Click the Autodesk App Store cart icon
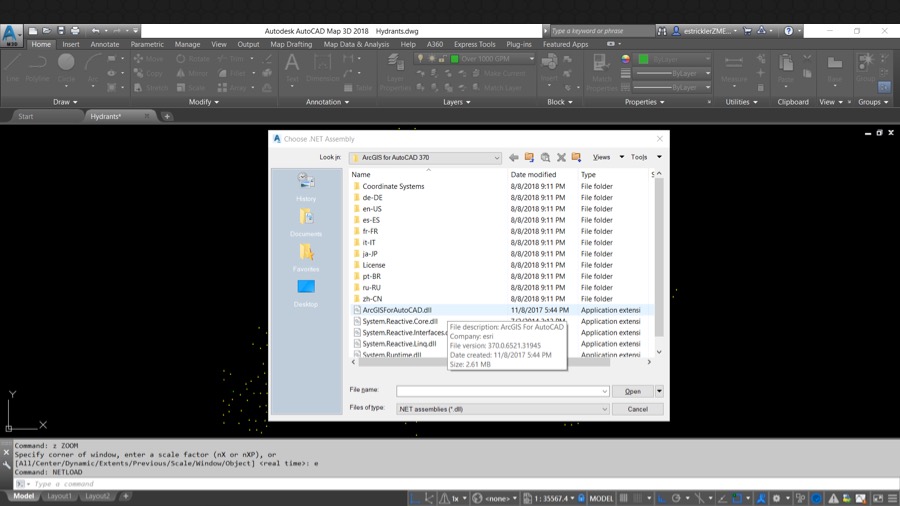The width and height of the screenshot is (900, 506). click(x=747, y=31)
